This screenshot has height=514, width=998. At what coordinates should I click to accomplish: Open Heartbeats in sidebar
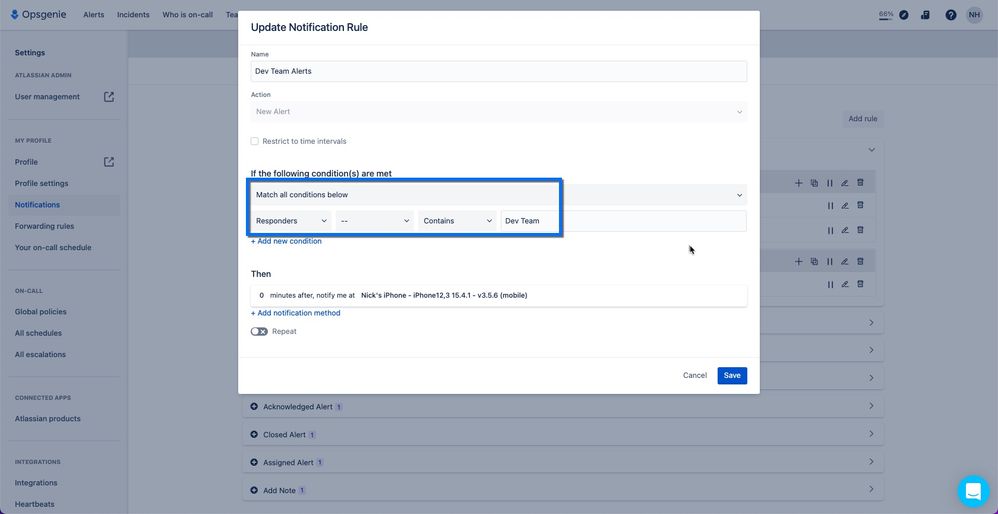(x=34, y=504)
